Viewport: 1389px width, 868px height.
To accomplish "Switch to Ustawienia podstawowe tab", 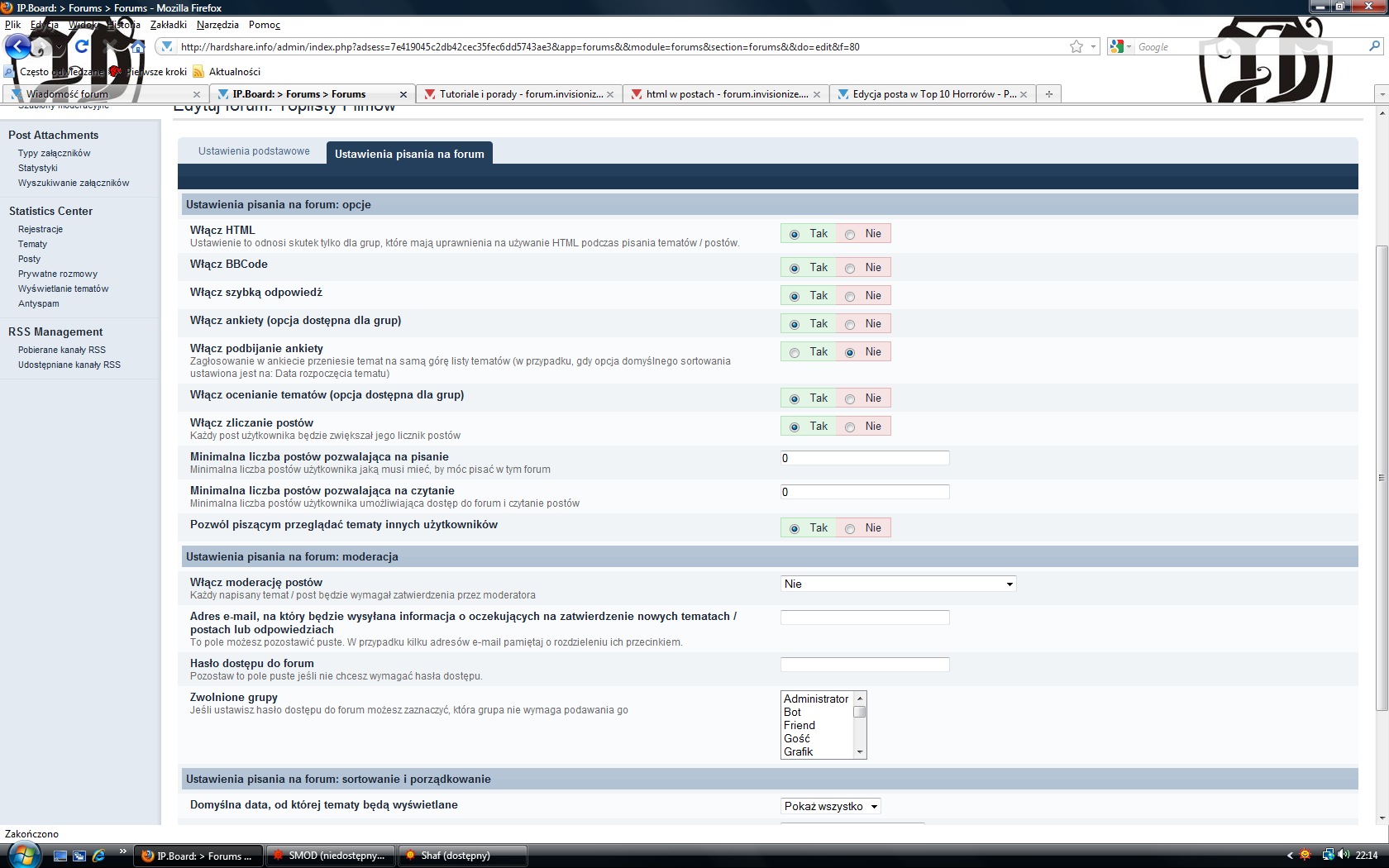I will click(x=254, y=151).
